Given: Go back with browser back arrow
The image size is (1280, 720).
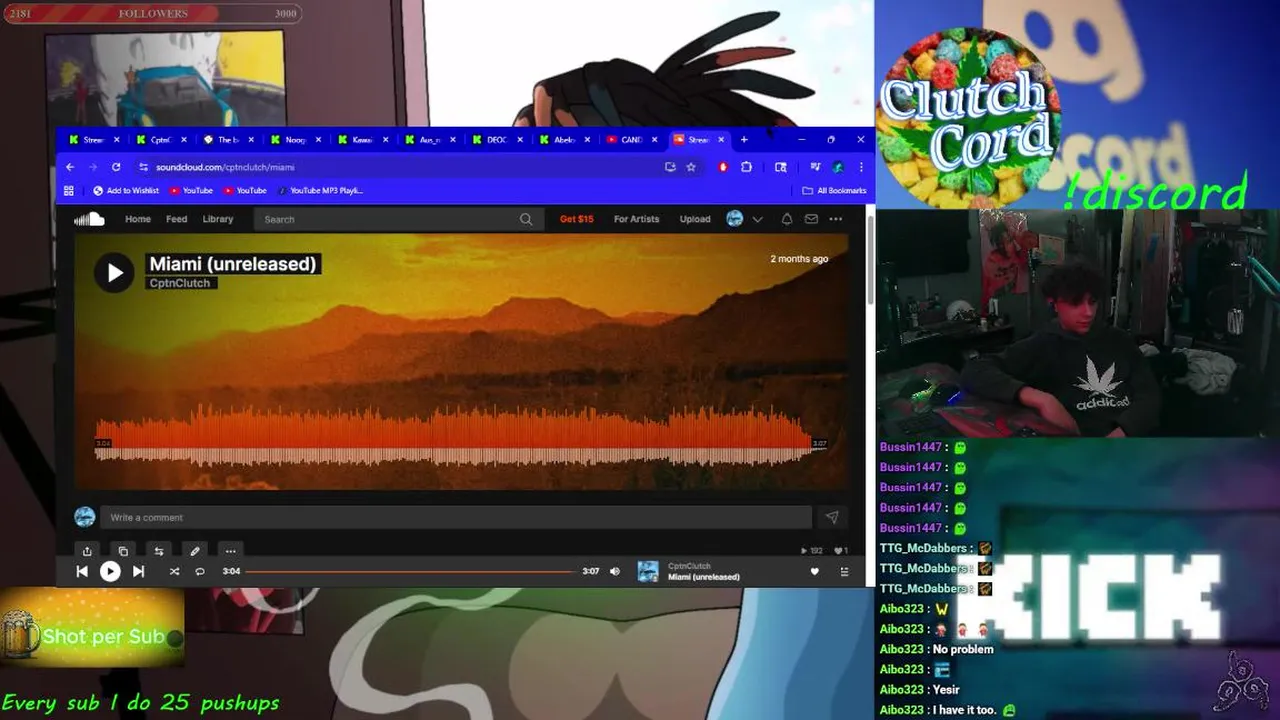Looking at the screenshot, I should [70, 167].
